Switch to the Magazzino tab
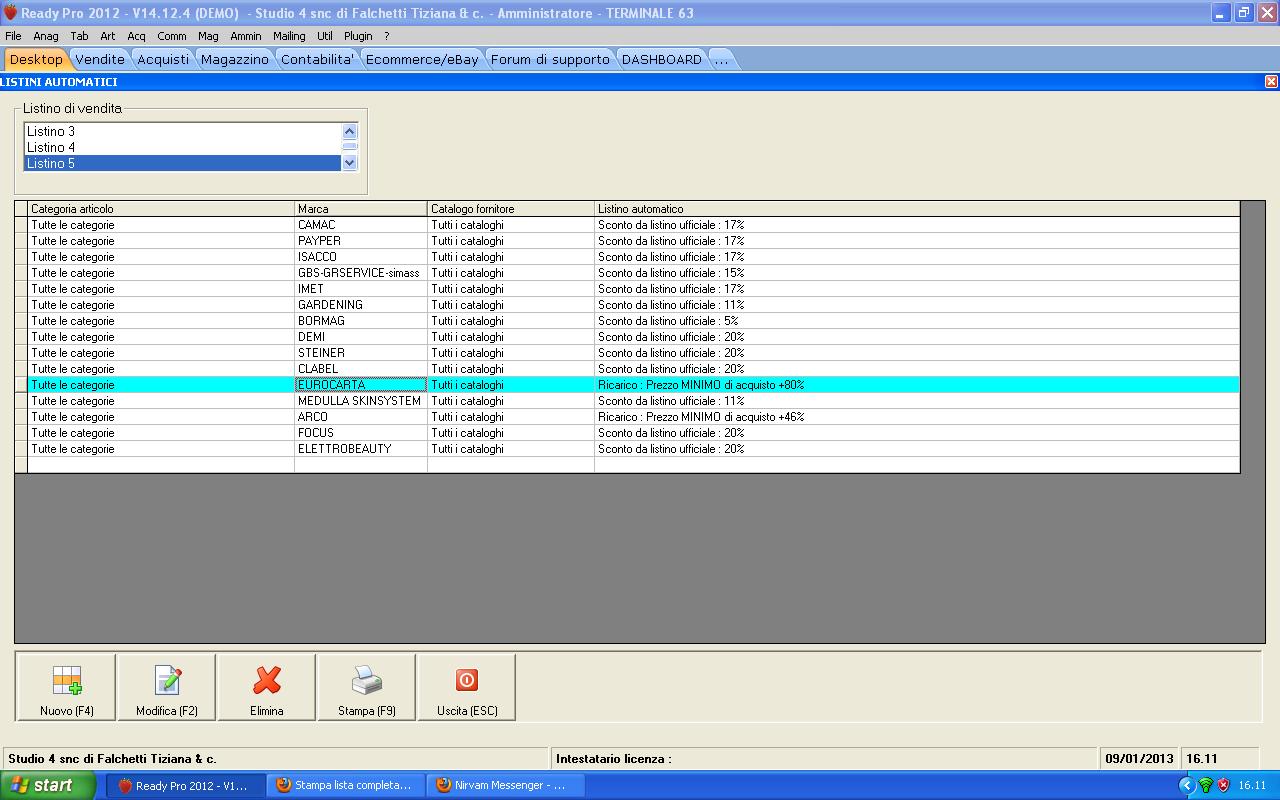This screenshot has height=800, width=1280. [235, 59]
